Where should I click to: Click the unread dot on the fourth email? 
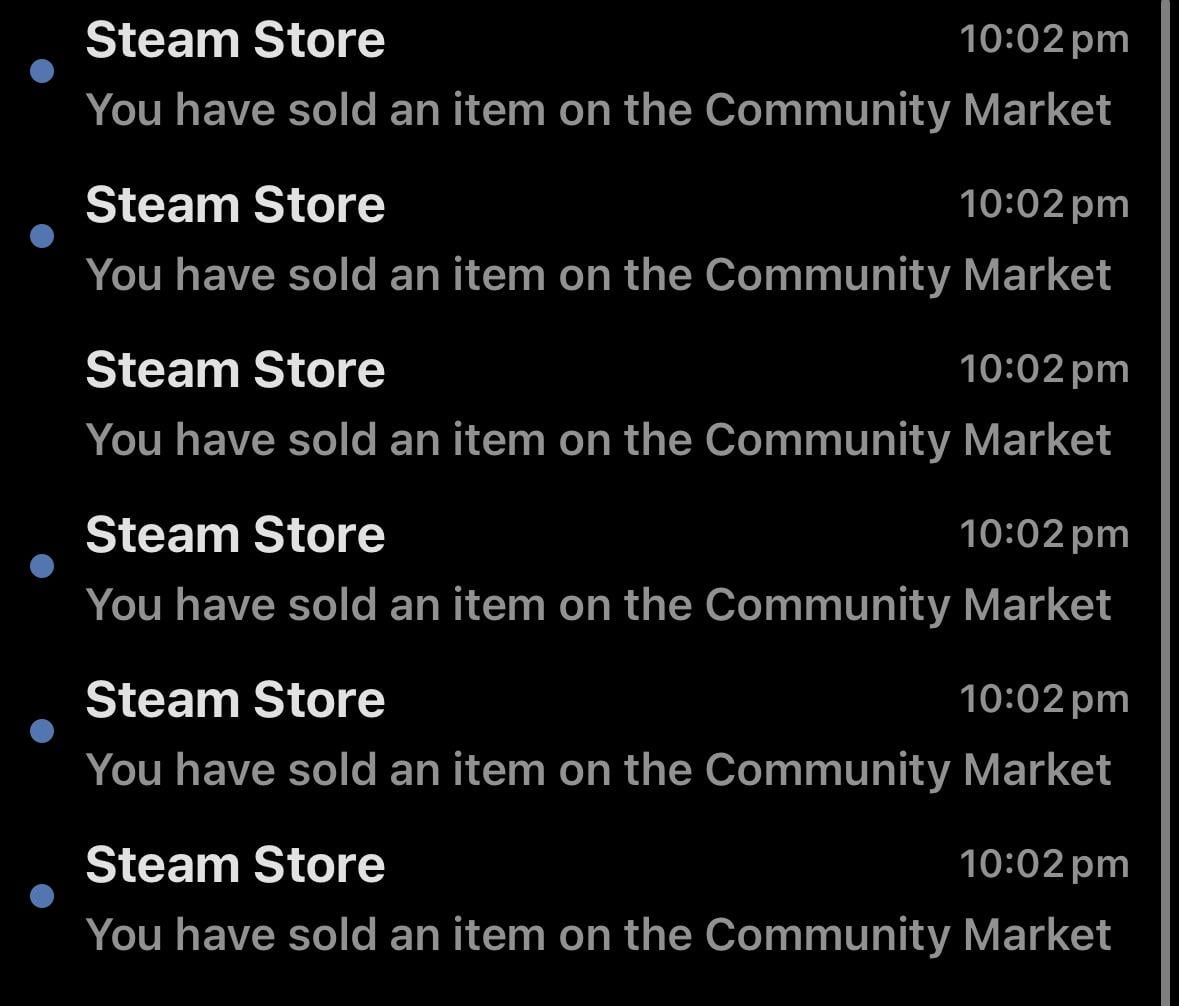tap(42, 566)
